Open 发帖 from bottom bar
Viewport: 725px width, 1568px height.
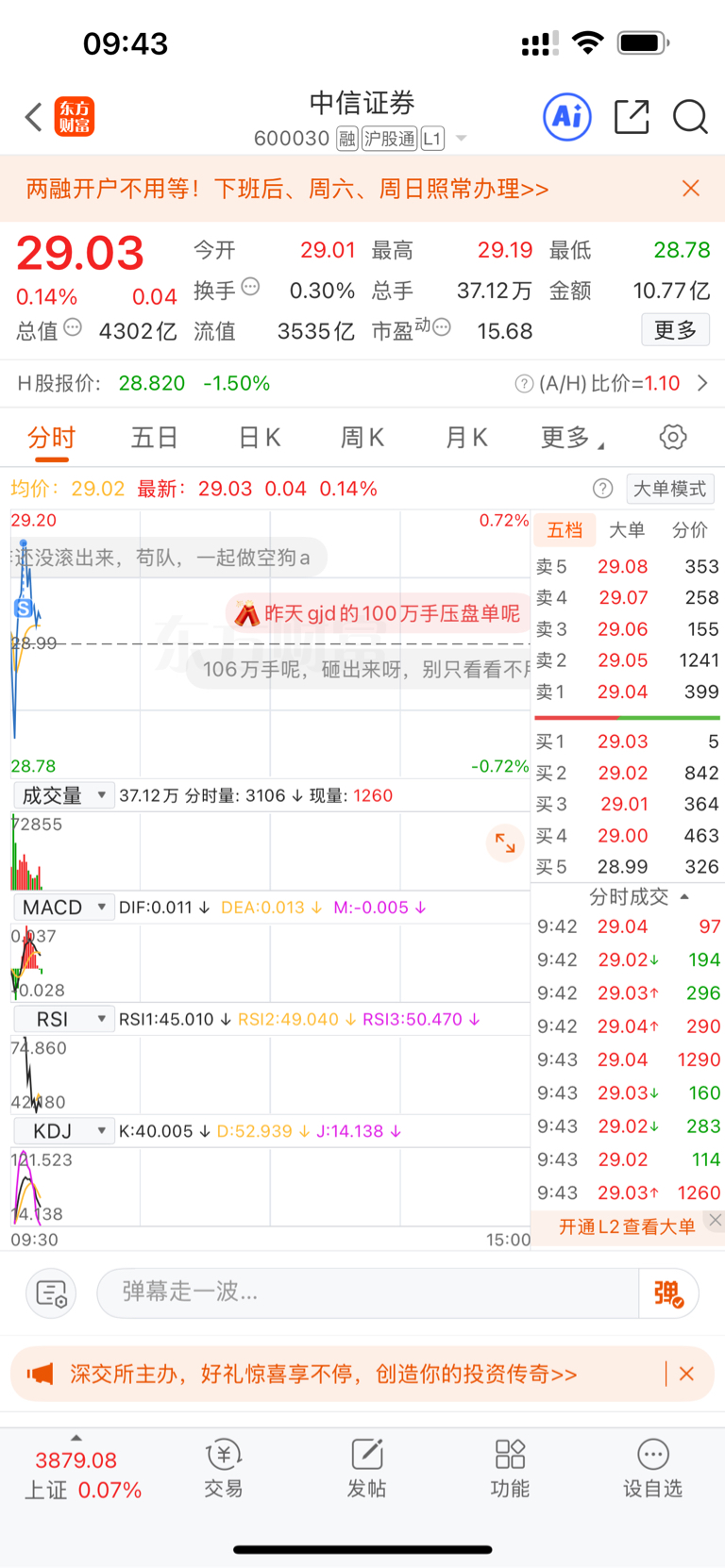[366, 1469]
